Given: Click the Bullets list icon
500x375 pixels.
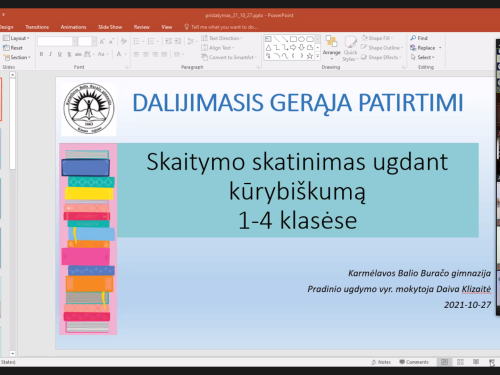Looking at the screenshot, I should click(136, 41).
